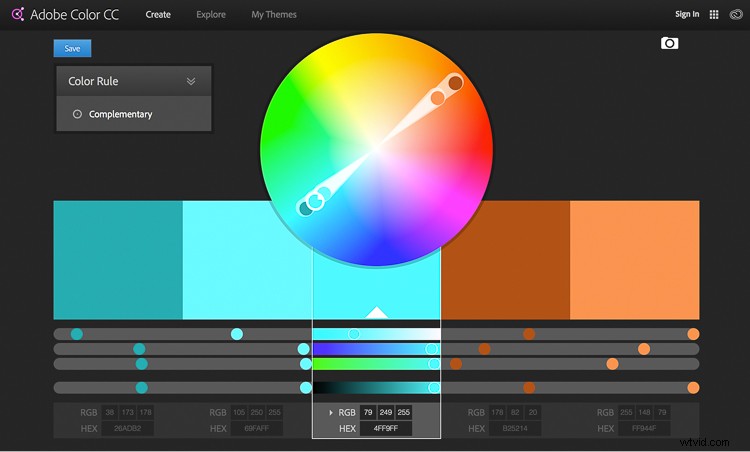Open the Create tab
Screen dimensions: 750x452
[x=158, y=15]
